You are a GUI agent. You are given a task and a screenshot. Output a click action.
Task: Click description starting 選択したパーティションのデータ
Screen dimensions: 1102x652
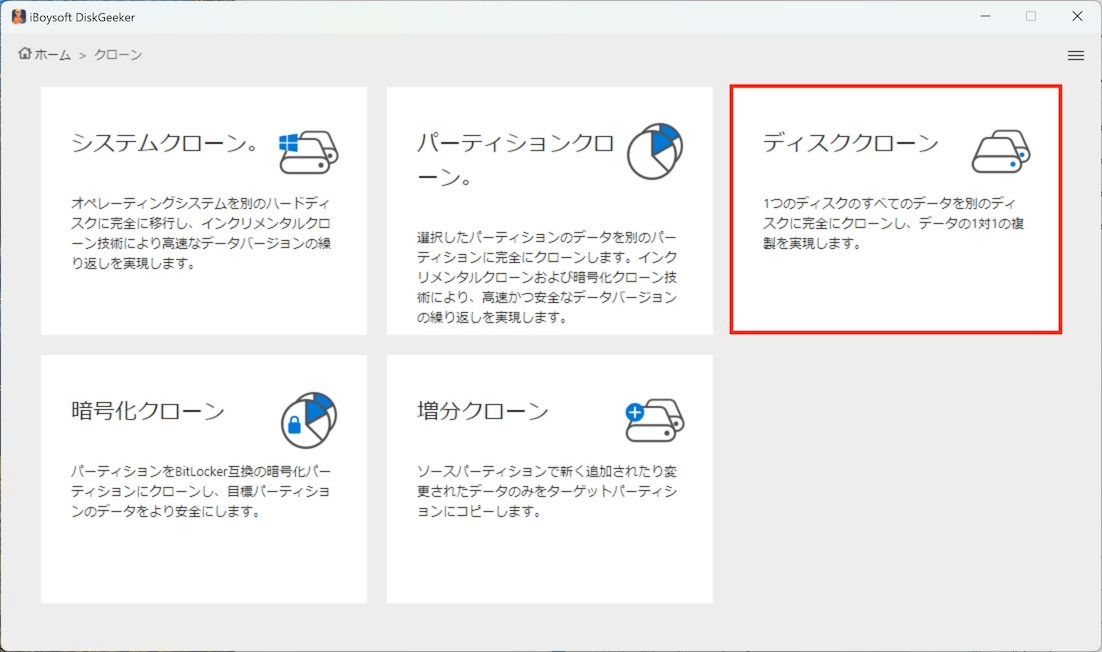(547, 278)
